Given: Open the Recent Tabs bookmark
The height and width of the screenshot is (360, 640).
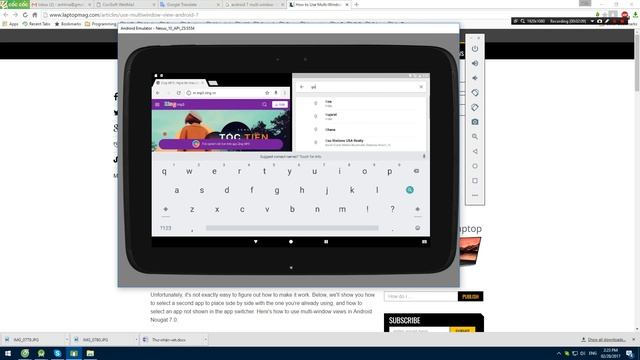Looking at the screenshot, I should pyautogui.click(x=36, y=24).
